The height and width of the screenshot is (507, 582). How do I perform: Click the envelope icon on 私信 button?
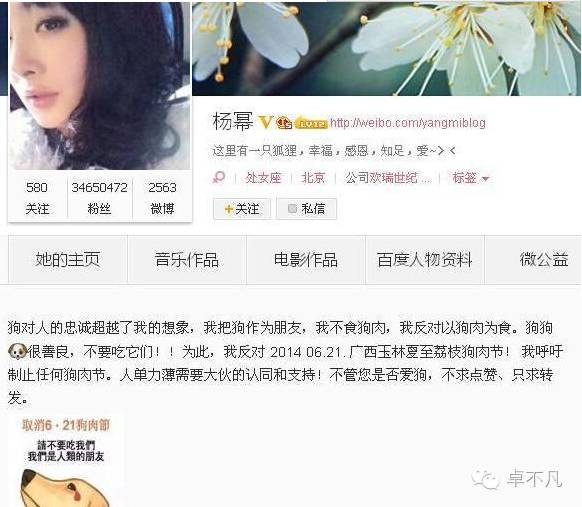click(292, 209)
